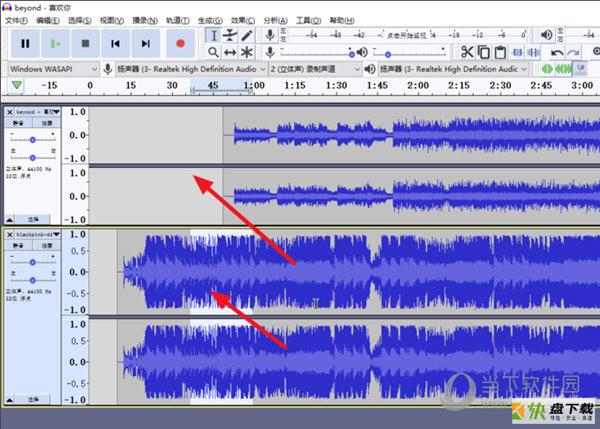Collapse the beyond track
The width and height of the screenshot is (600, 429).
coord(9,220)
